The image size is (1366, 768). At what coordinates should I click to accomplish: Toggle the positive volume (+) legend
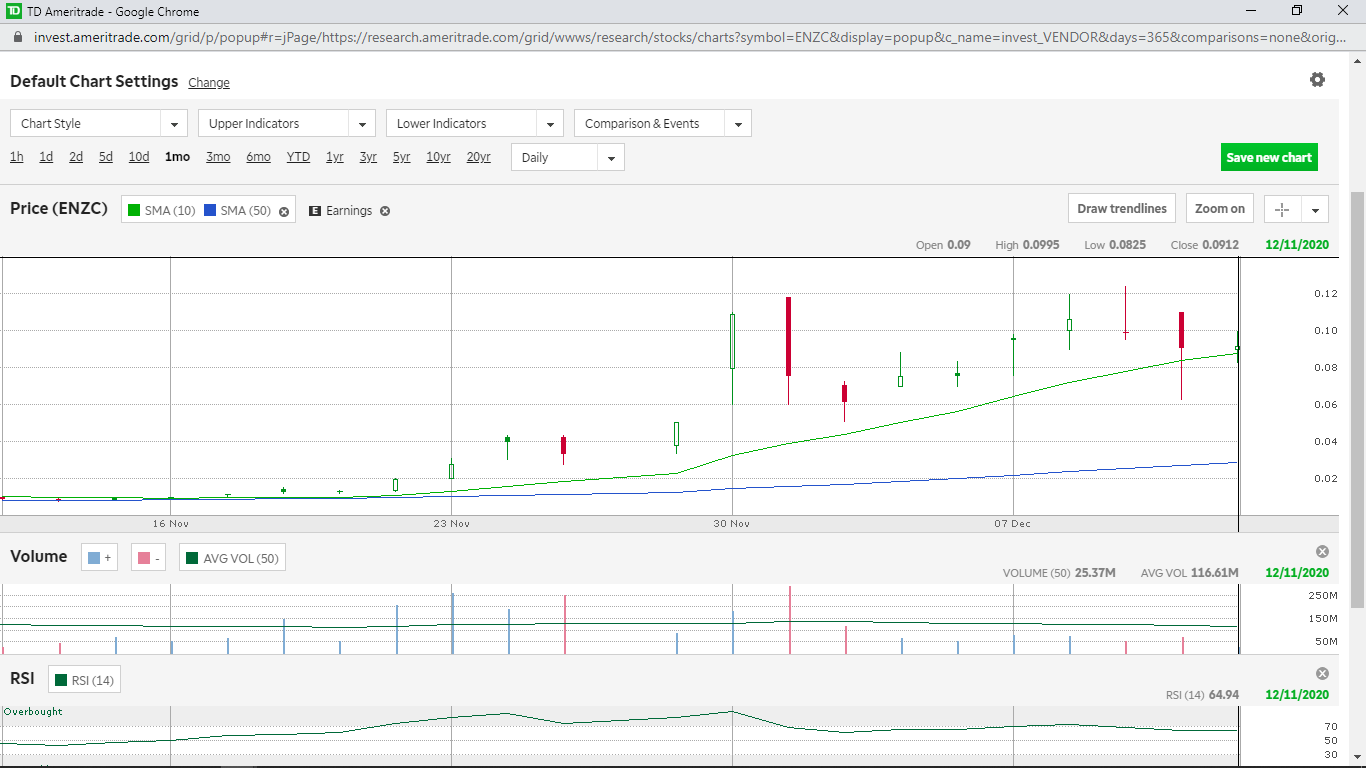pos(100,558)
